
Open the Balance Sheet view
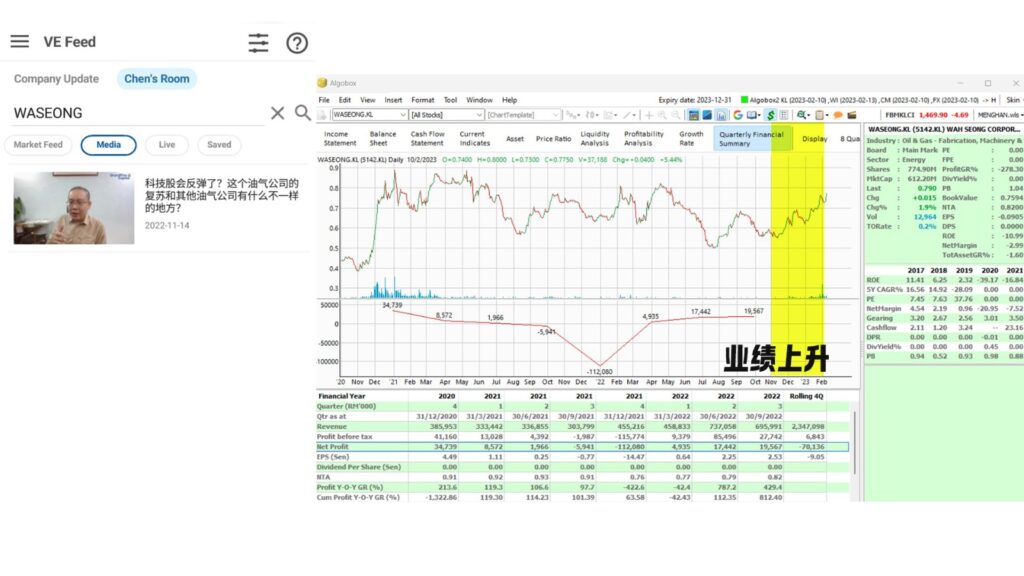383,138
